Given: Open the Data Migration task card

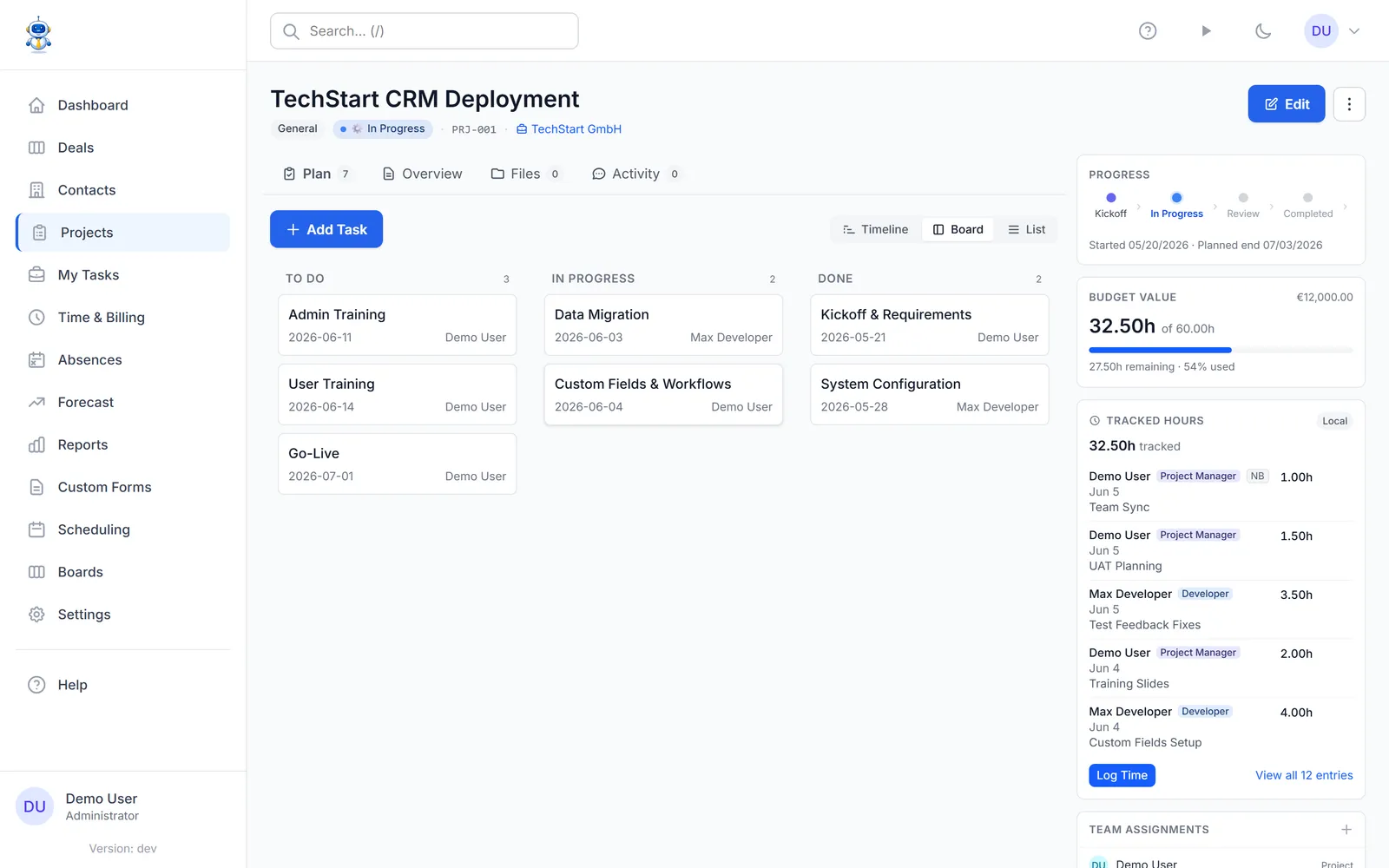Looking at the screenshot, I should coord(663,325).
